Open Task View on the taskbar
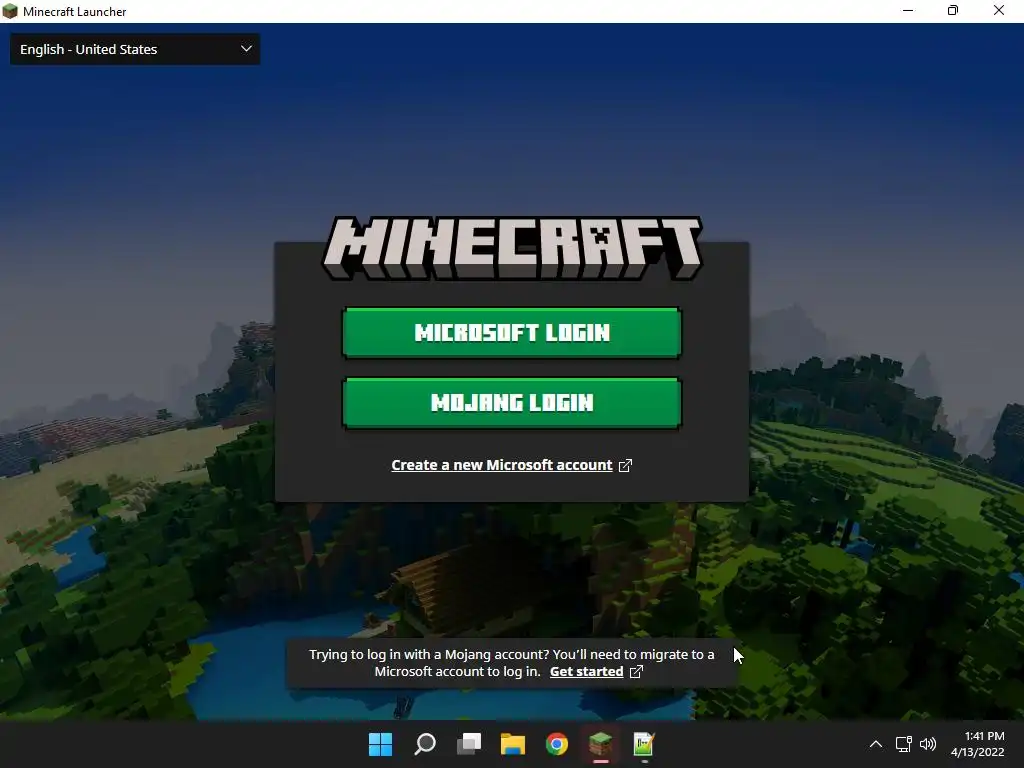This screenshot has width=1024, height=768. tap(469, 744)
